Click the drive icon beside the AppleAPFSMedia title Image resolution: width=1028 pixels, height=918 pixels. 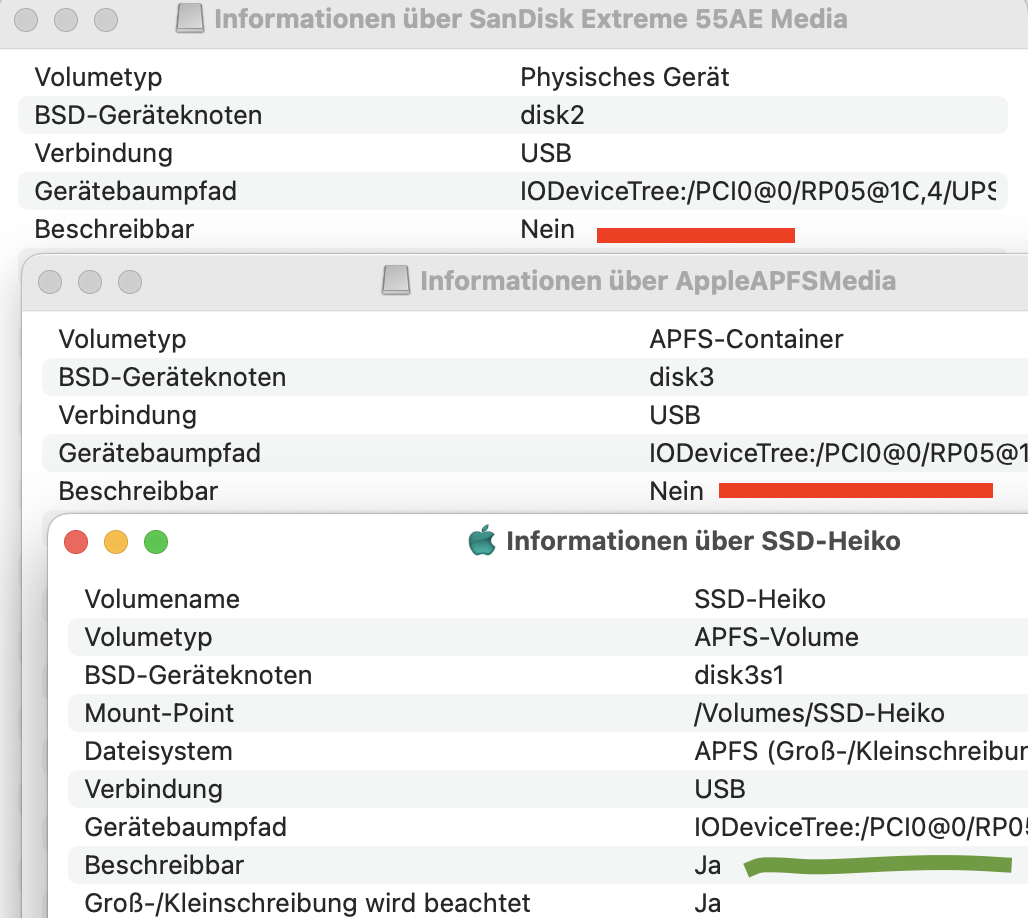coord(396,281)
